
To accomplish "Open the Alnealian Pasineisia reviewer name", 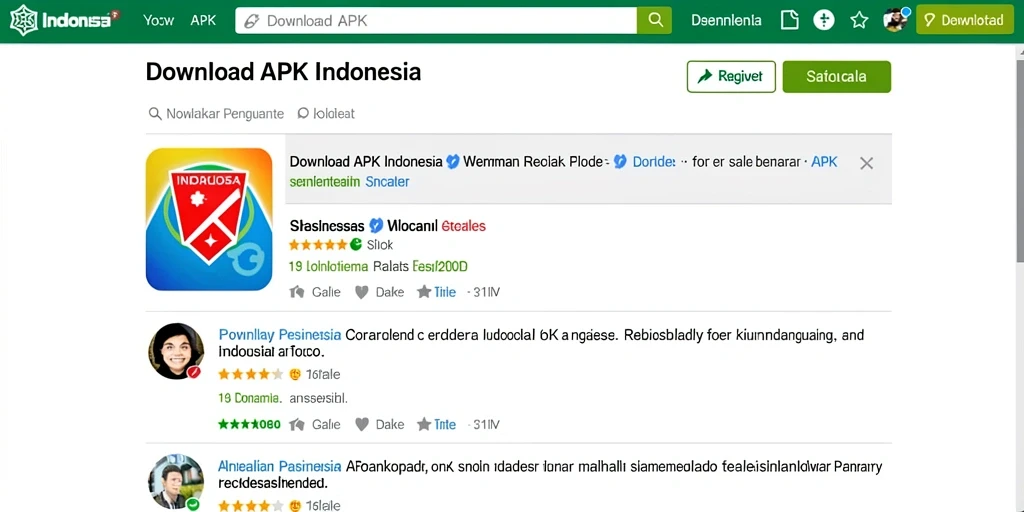I will 280,466.
